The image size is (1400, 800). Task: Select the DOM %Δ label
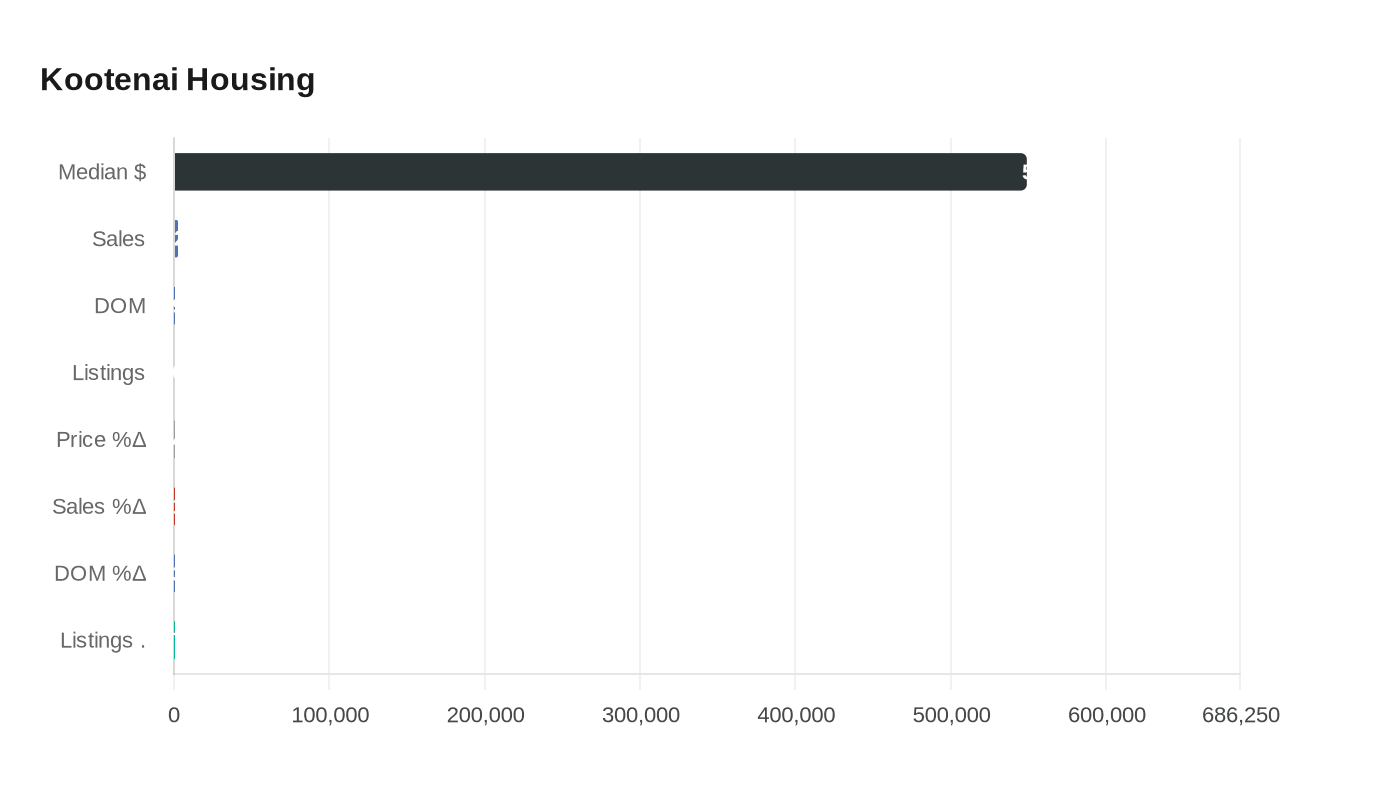coord(100,574)
